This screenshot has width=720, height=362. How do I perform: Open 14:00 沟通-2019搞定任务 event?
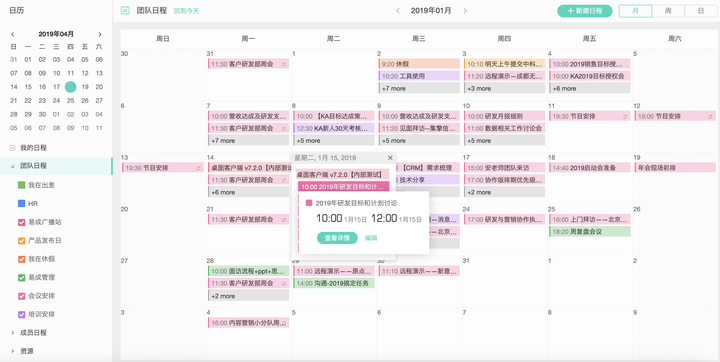pyautogui.click(x=334, y=283)
